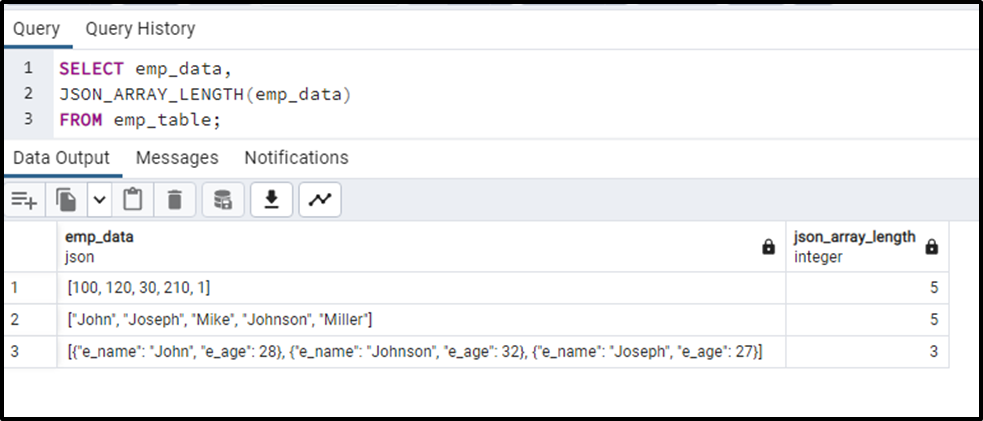Click the Save data changes database icon
The height and width of the screenshot is (421, 983).
pos(223,200)
